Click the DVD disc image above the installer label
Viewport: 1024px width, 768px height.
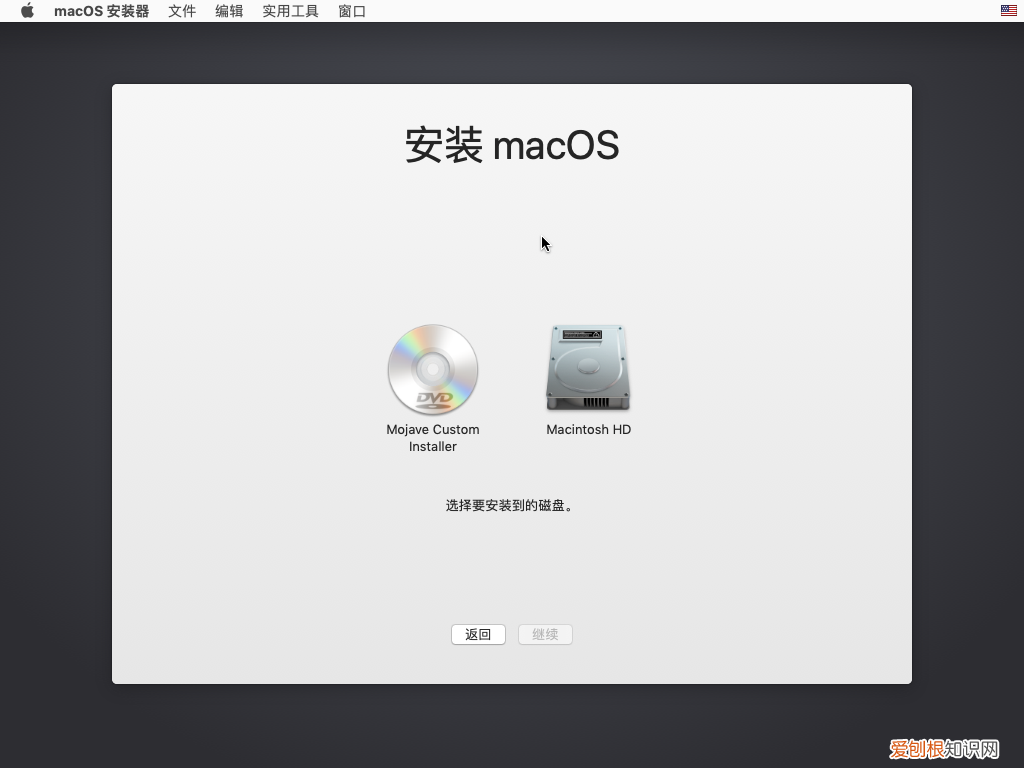[x=432, y=370]
